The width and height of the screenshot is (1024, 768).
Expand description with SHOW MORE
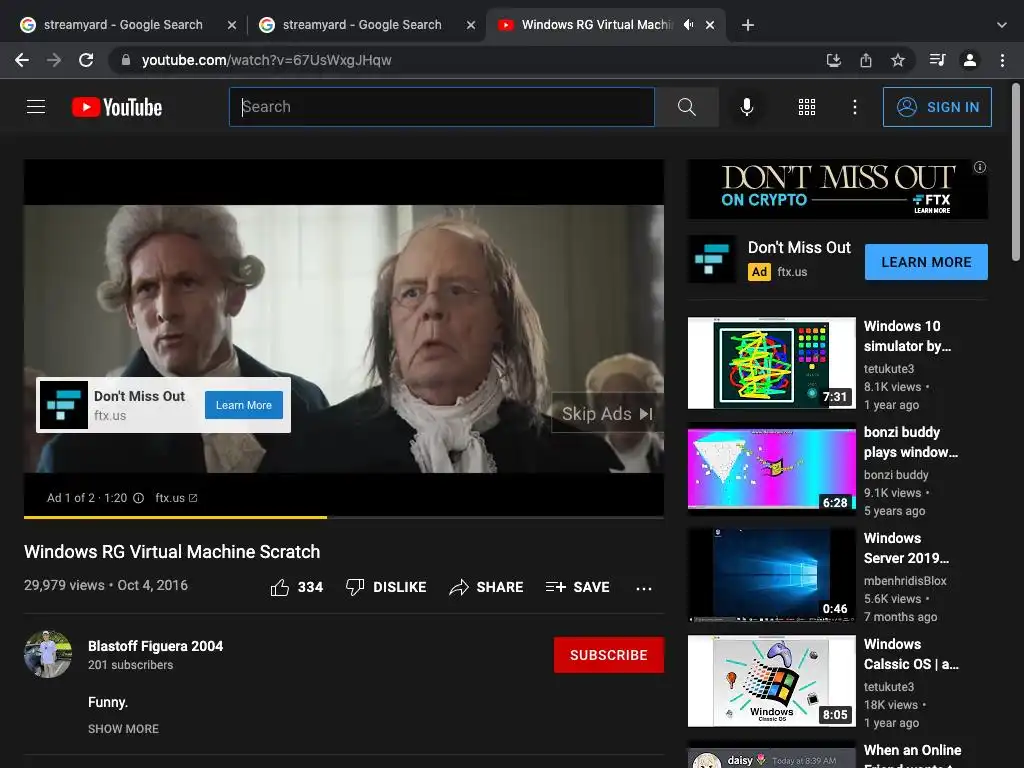click(123, 729)
